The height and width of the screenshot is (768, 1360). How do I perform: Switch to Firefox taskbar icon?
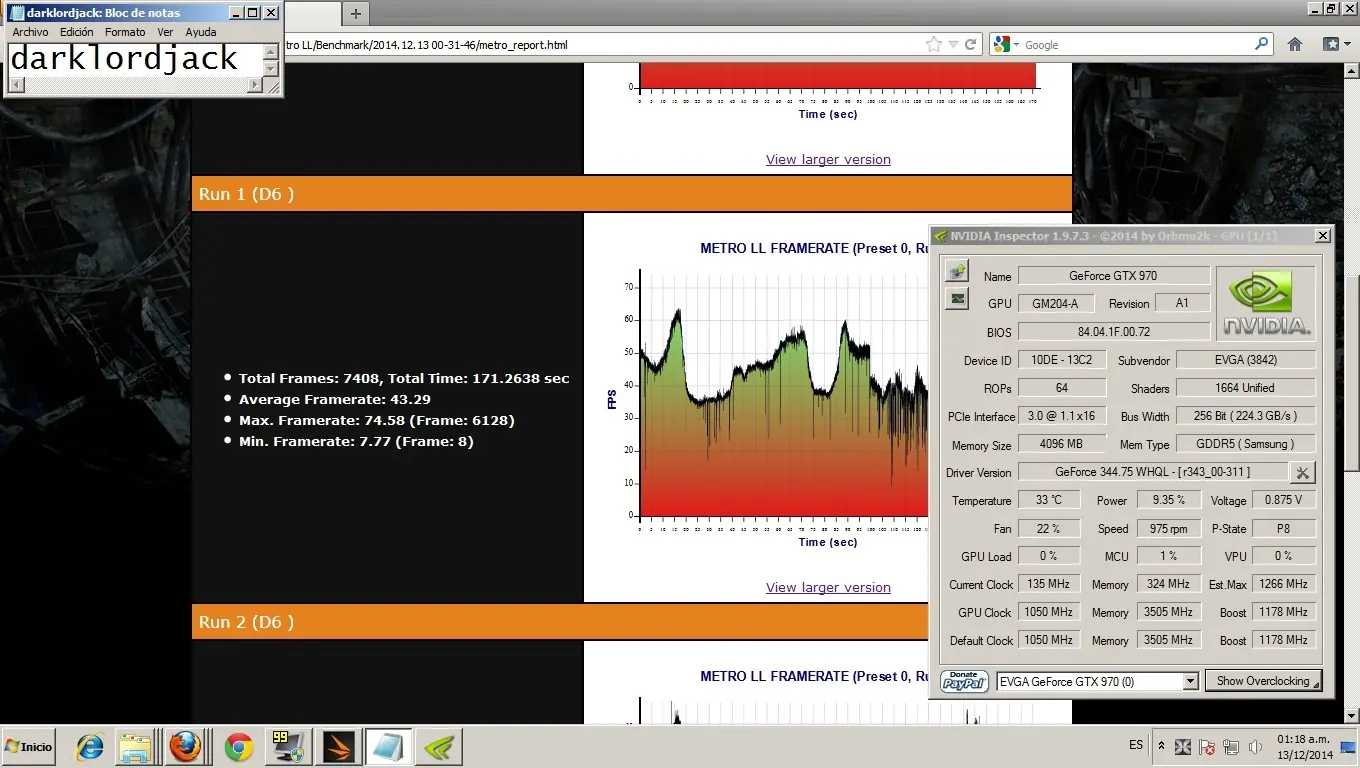185,747
